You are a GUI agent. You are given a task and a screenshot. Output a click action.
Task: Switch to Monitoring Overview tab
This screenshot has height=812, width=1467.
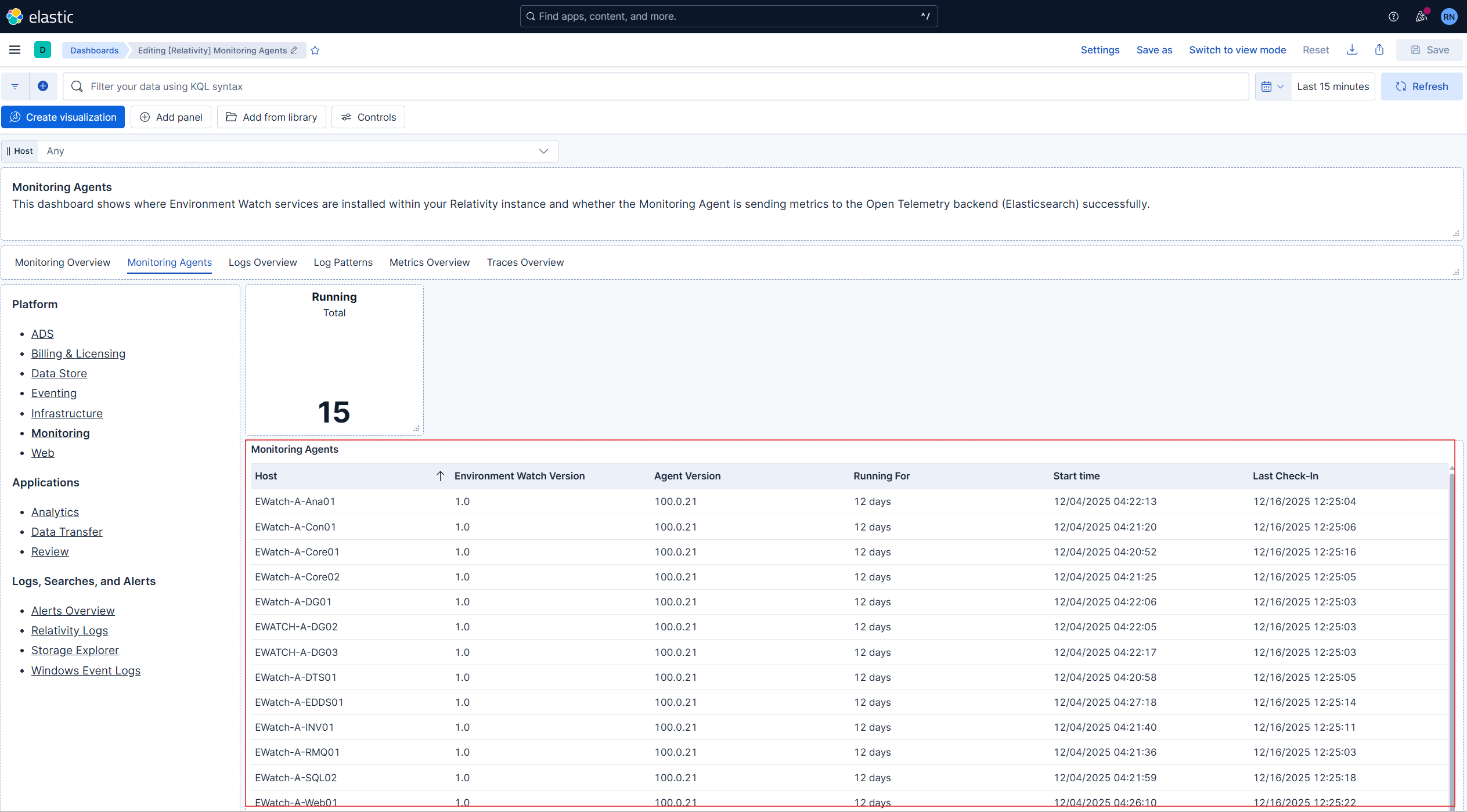63,262
